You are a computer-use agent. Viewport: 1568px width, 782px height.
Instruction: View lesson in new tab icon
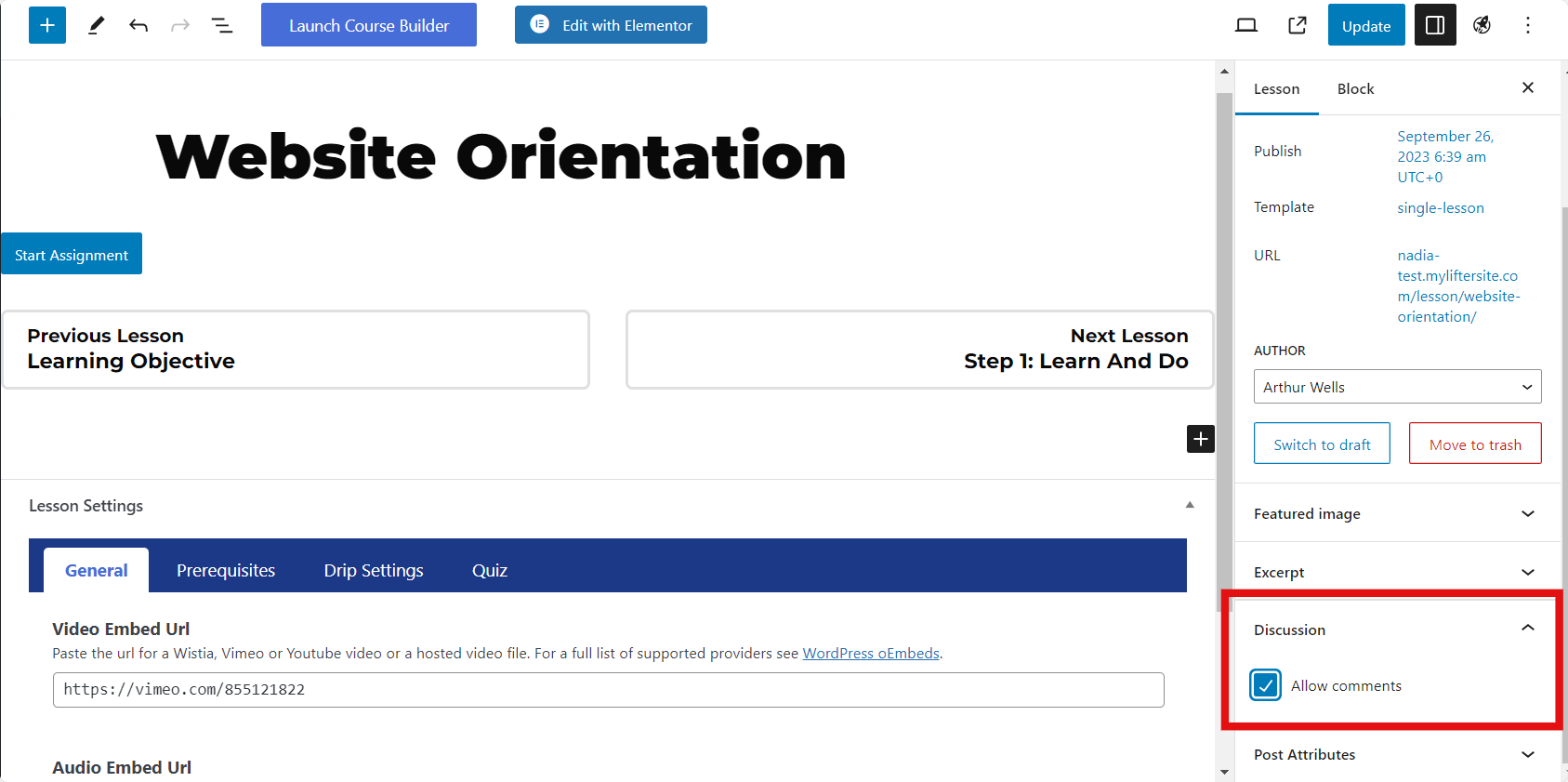(1298, 25)
